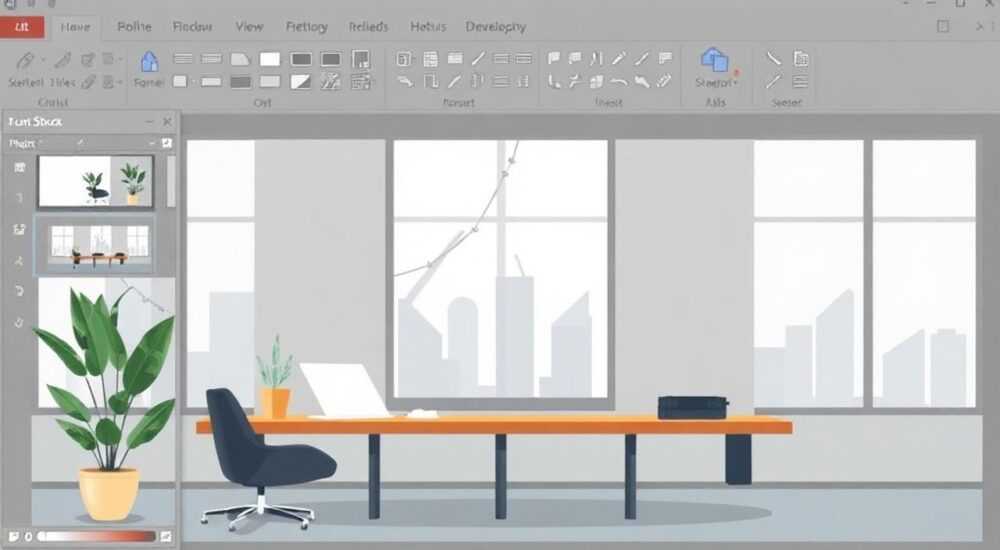Click the icon right of the gradient slider

166,537
